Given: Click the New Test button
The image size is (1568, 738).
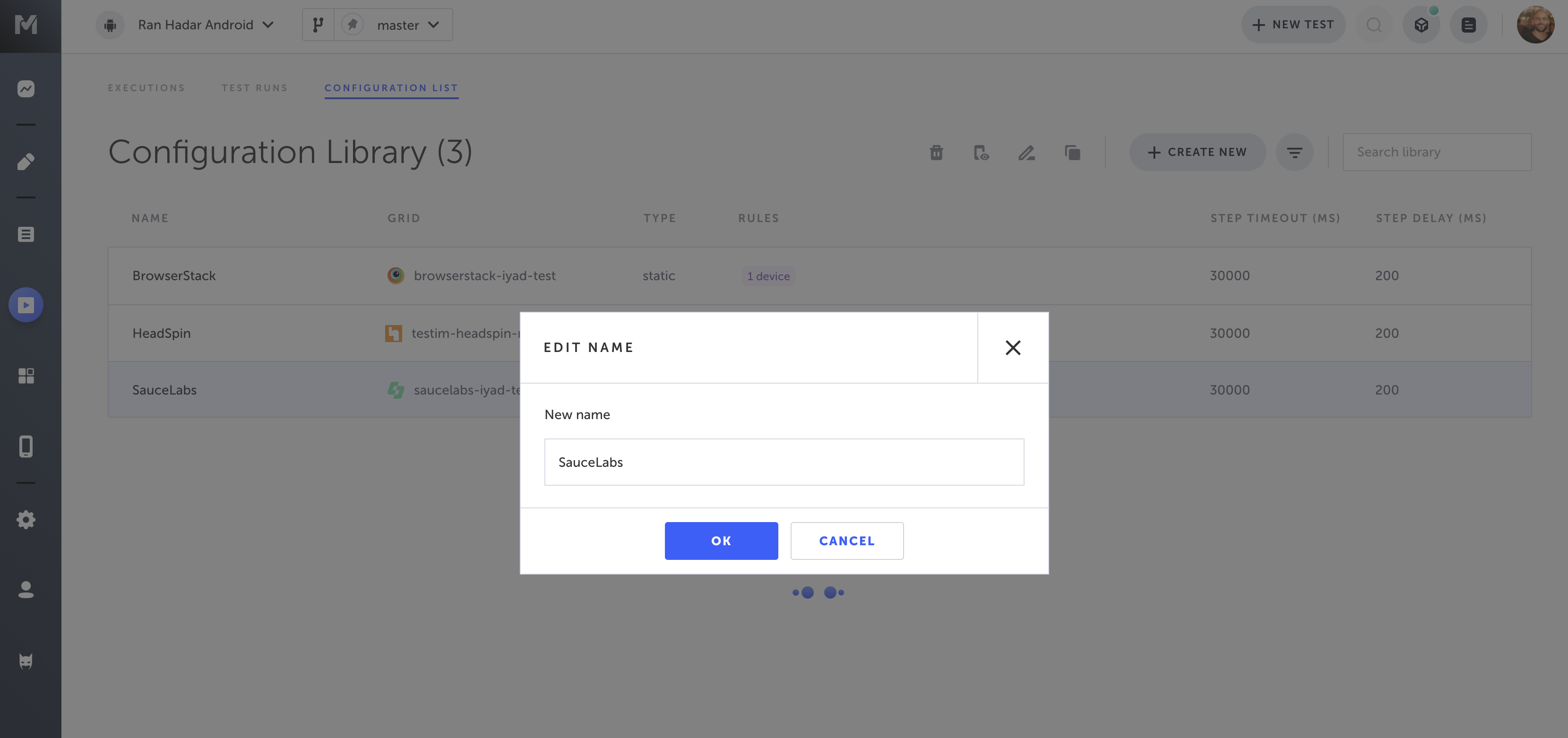Looking at the screenshot, I should pos(1293,25).
